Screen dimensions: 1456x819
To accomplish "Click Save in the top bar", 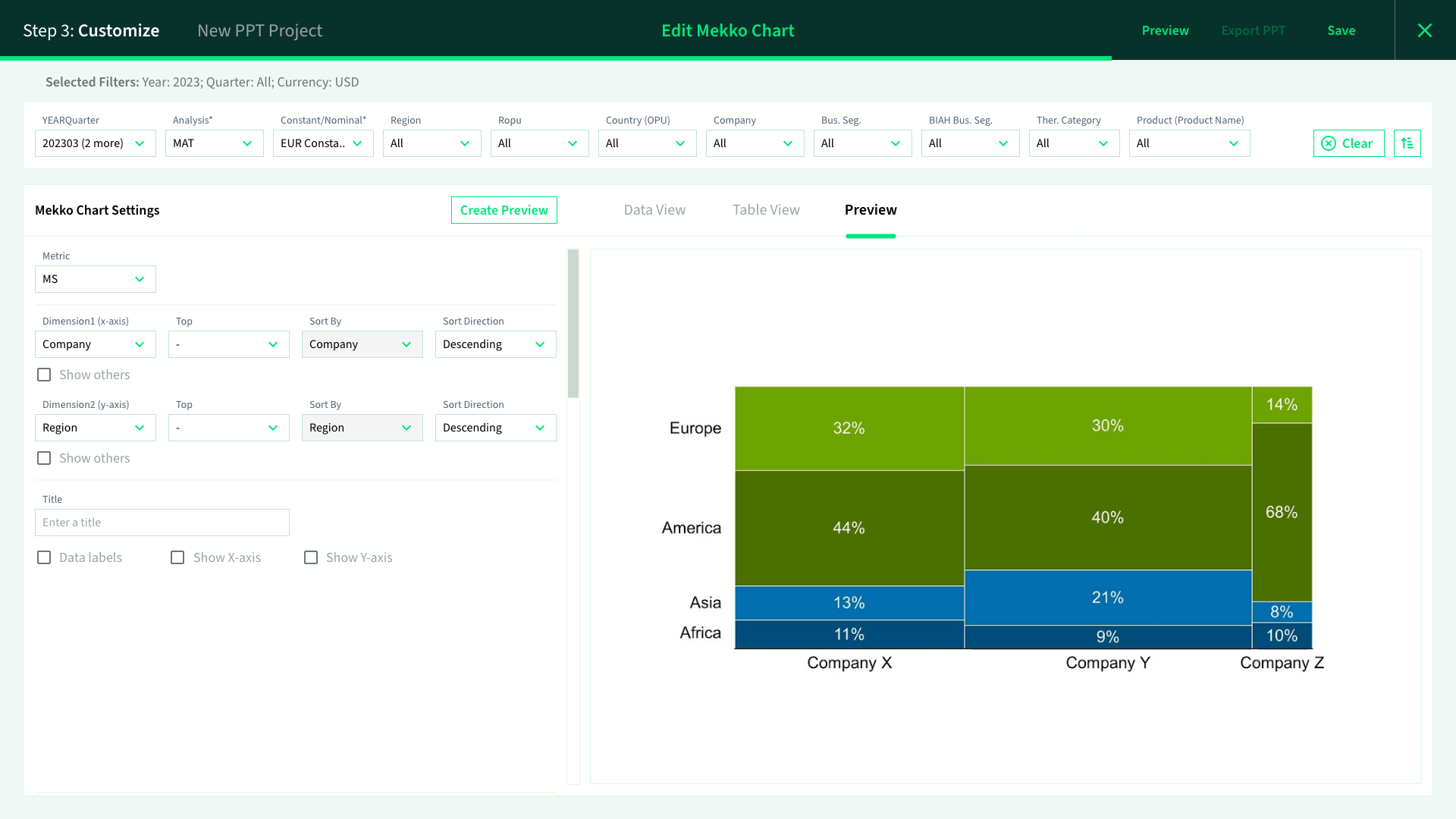I will coord(1341,30).
